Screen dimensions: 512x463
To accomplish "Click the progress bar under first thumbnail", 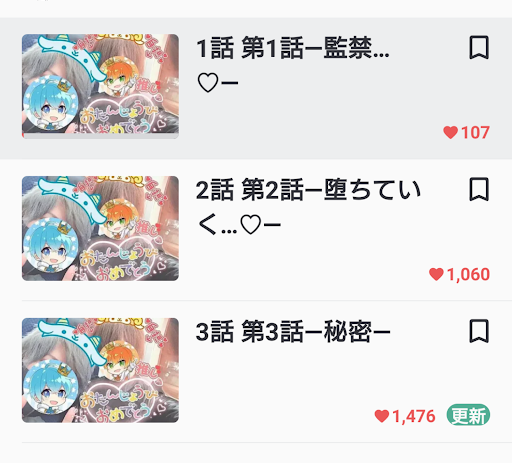I will click(x=100, y=136).
